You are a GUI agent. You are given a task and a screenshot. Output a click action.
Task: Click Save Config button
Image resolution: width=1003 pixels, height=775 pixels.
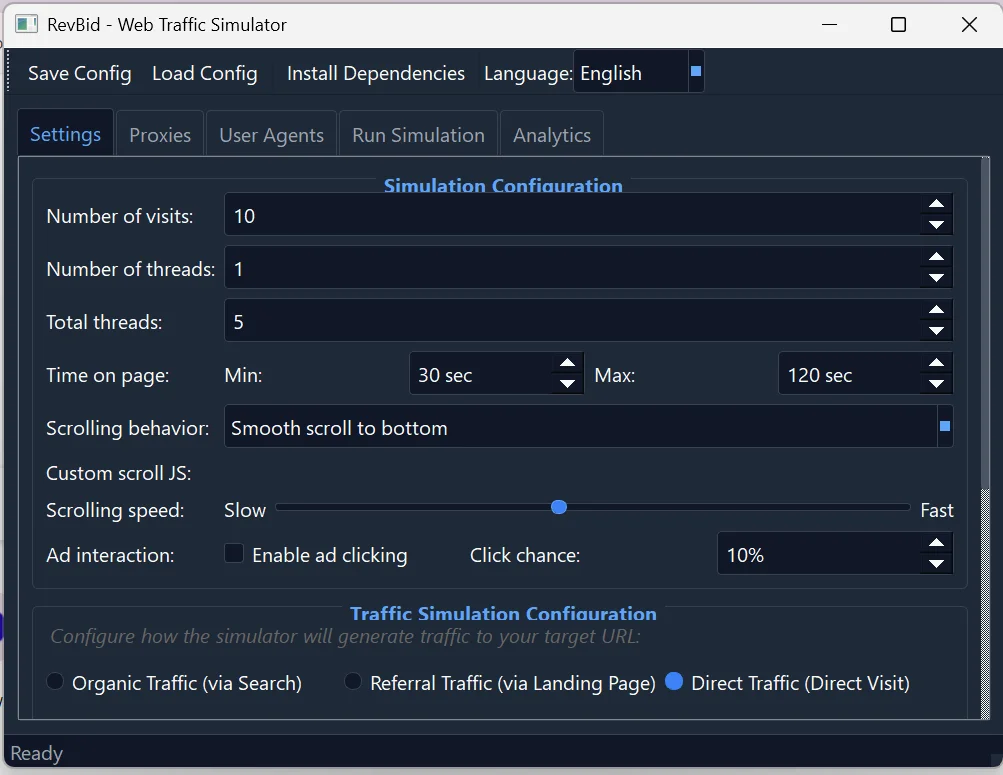click(79, 73)
